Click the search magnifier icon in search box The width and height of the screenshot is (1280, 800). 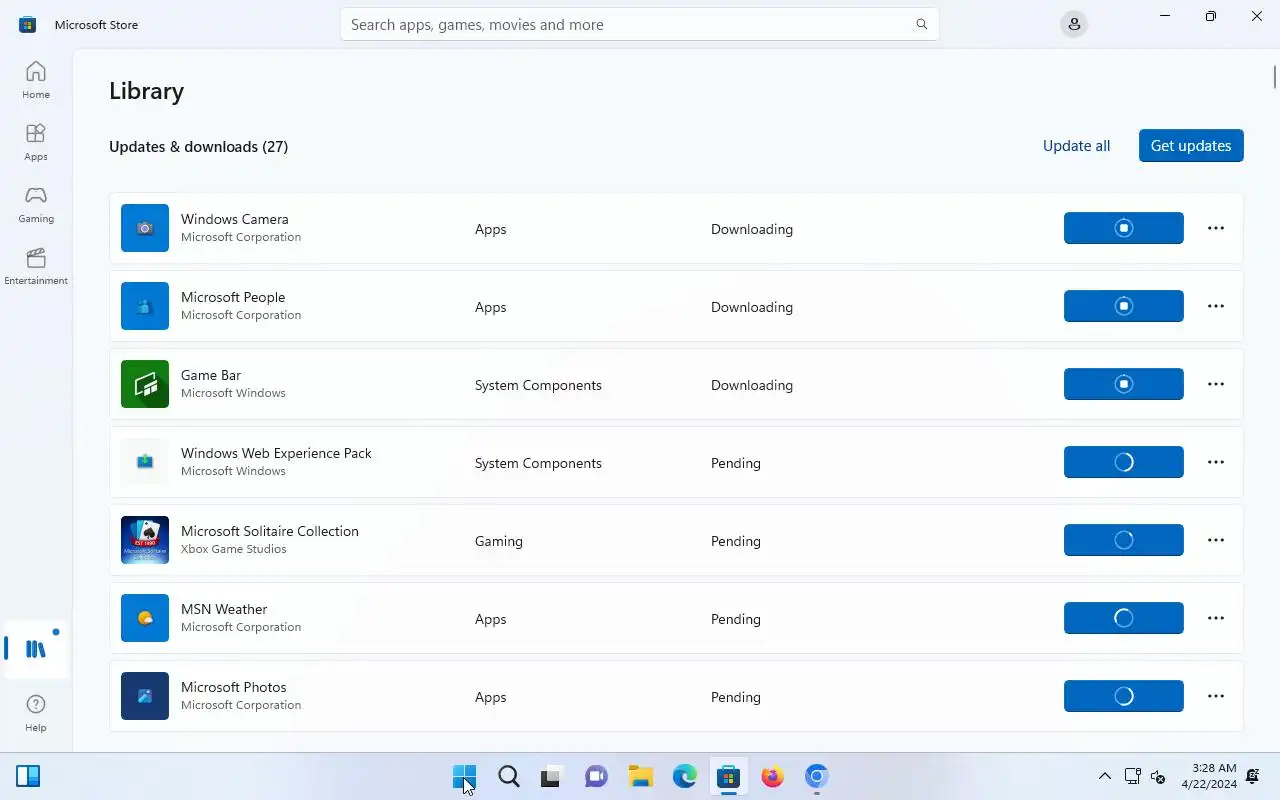click(922, 24)
